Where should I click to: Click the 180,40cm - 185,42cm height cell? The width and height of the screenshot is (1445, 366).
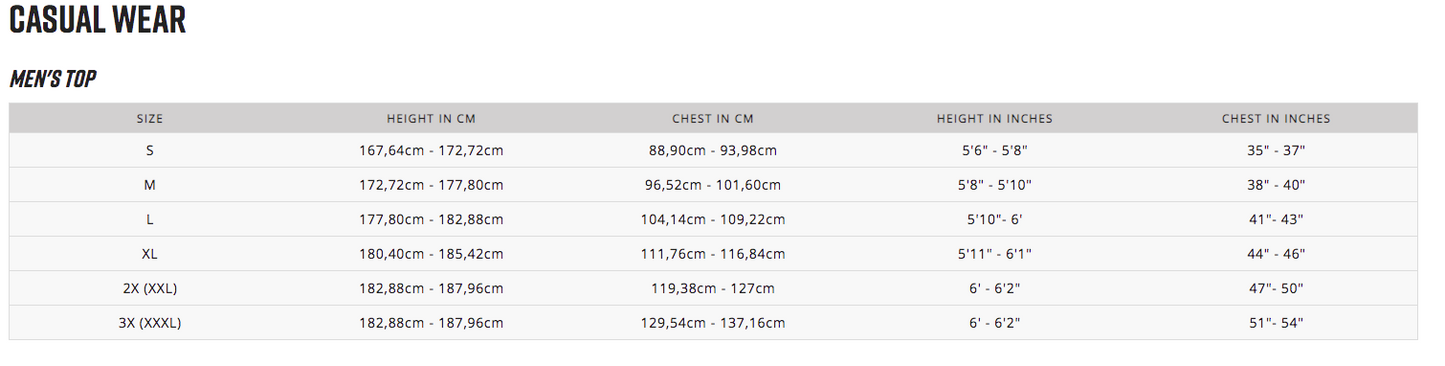click(x=431, y=254)
